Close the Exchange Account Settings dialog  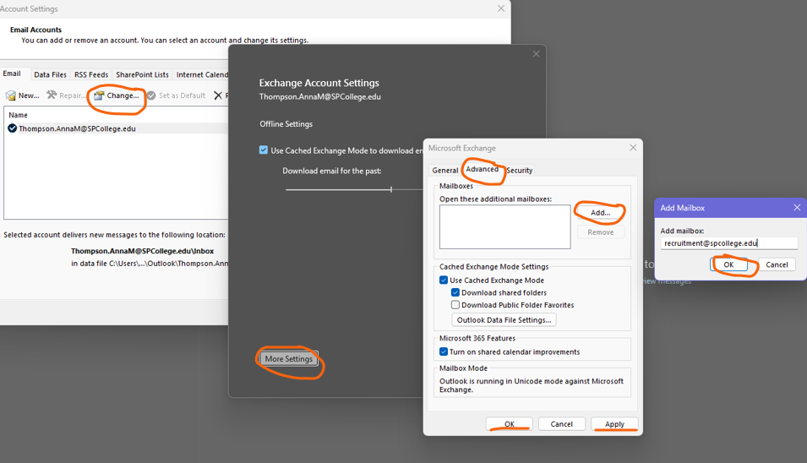click(x=536, y=54)
